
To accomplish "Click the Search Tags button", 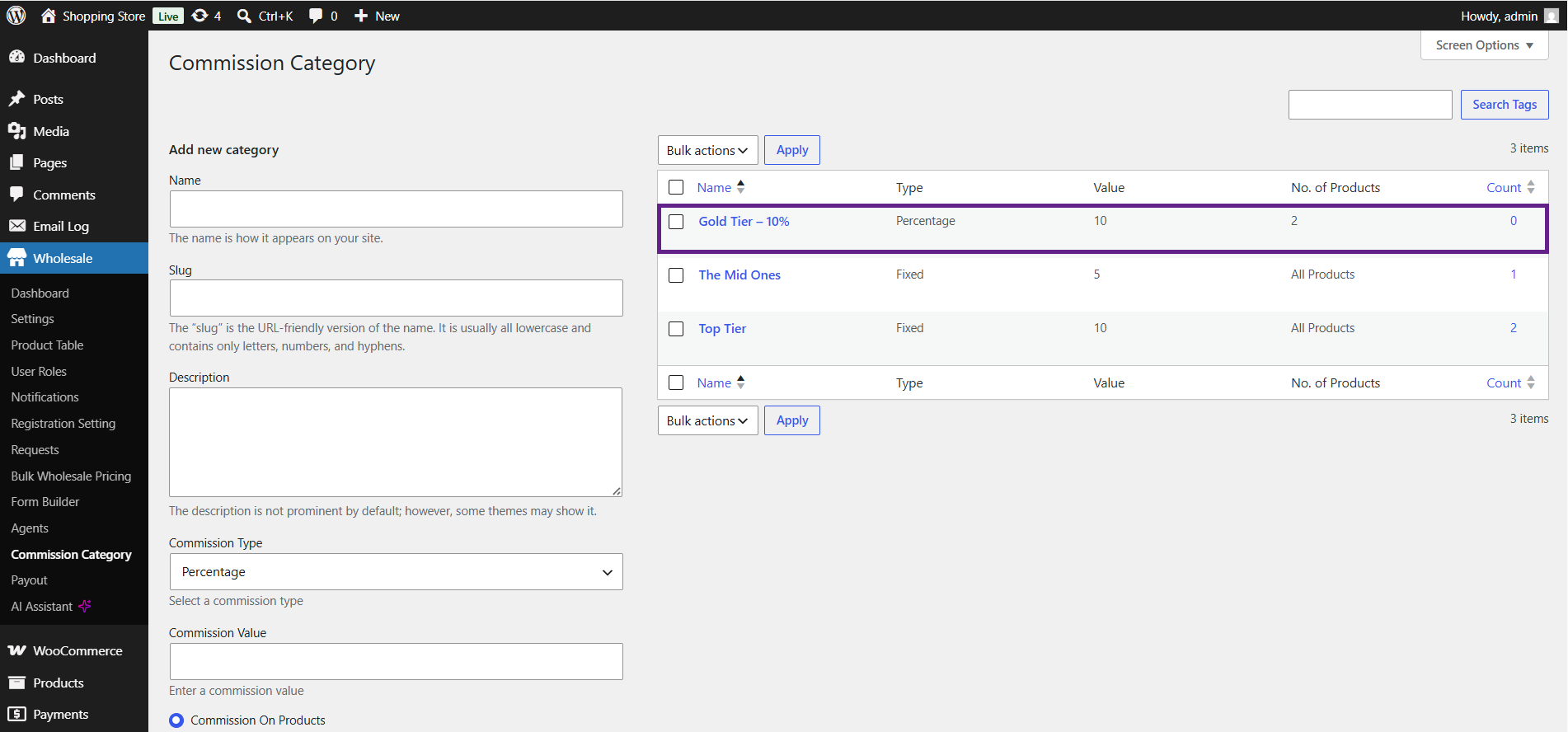I will coord(1505,105).
